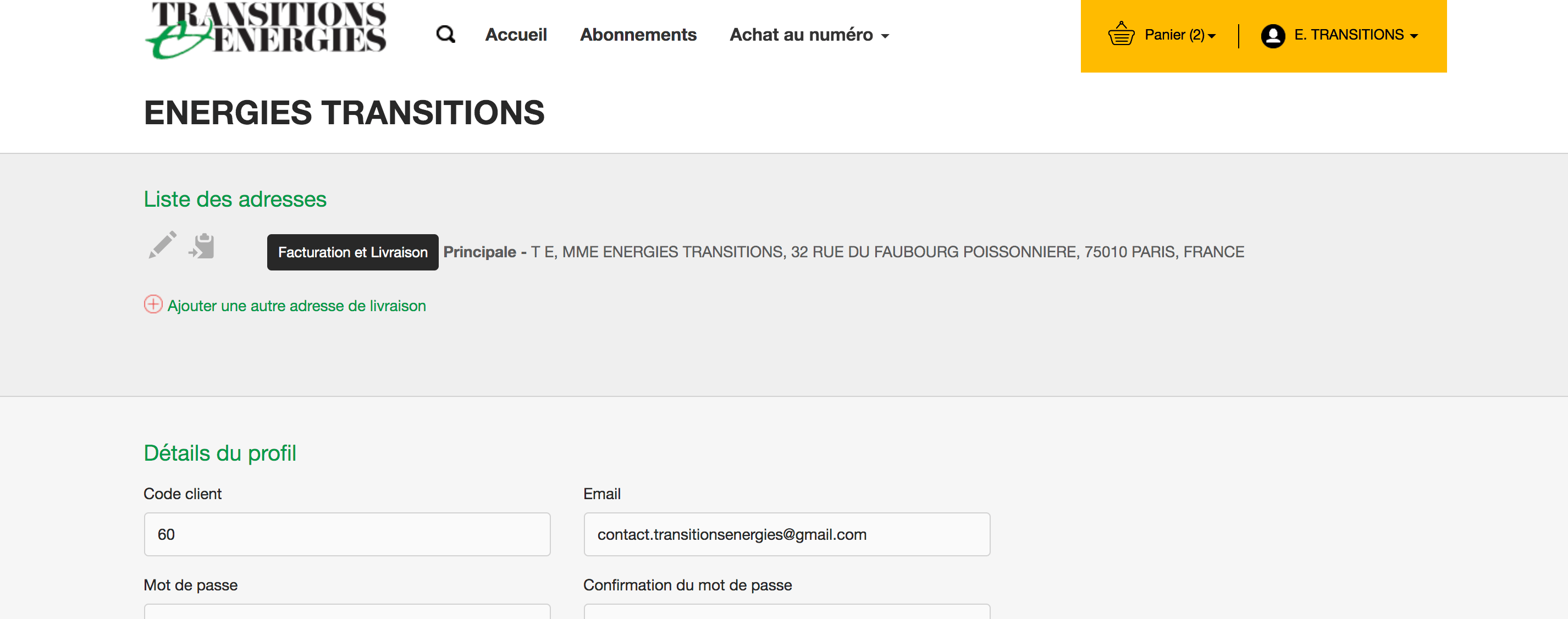Click the Facturation et Livraison badge

point(352,252)
